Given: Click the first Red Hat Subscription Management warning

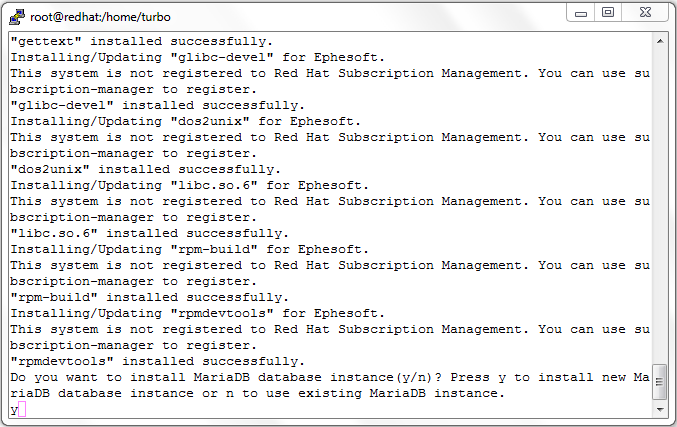Looking at the screenshot, I should tap(330, 81).
